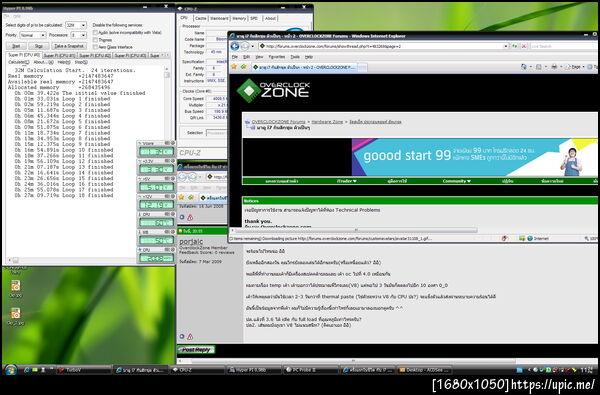Click IE Feeds toolbar icon

click(x=539, y=67)
